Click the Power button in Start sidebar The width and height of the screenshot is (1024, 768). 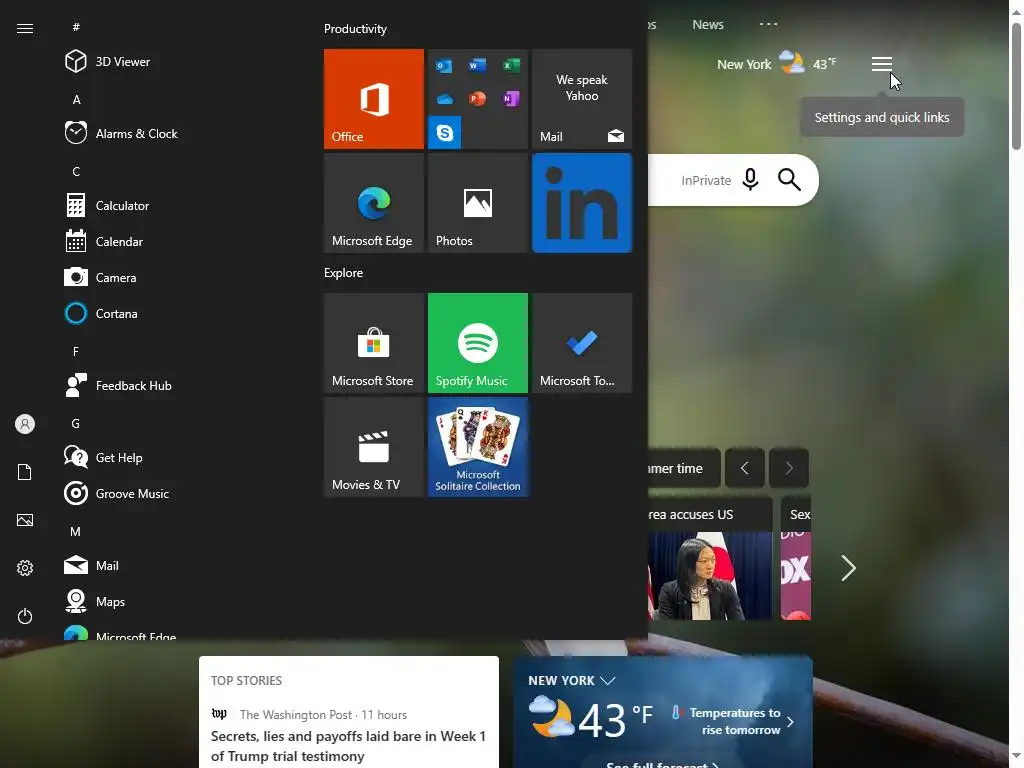[x=25, y=616]
